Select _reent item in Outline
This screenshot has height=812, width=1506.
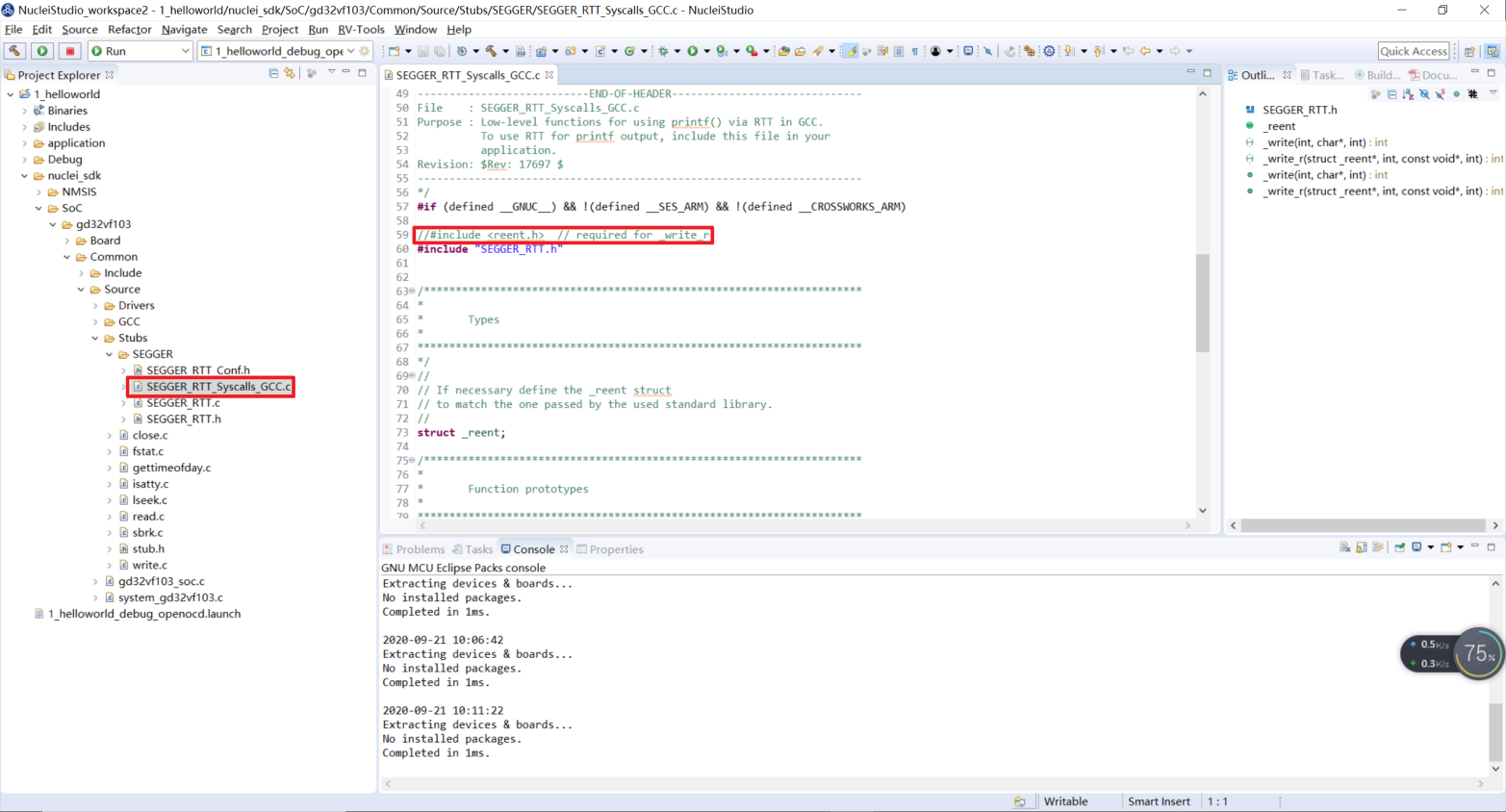tap(1280, 126)
